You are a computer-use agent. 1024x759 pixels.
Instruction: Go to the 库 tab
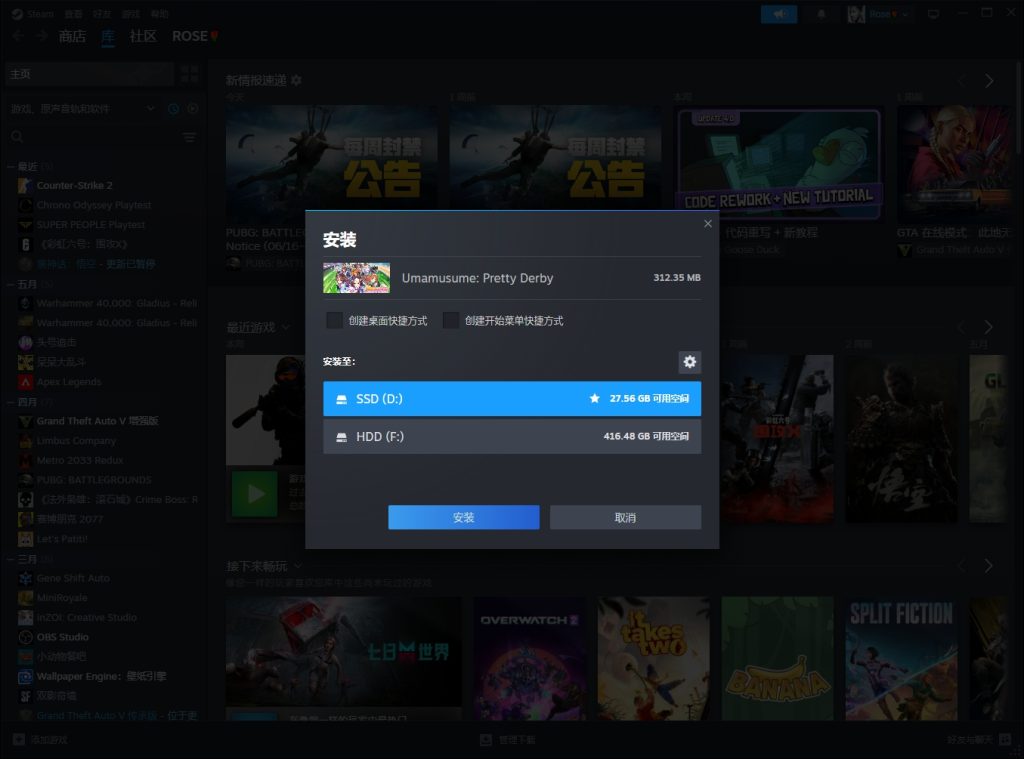(x=108, y=36)
